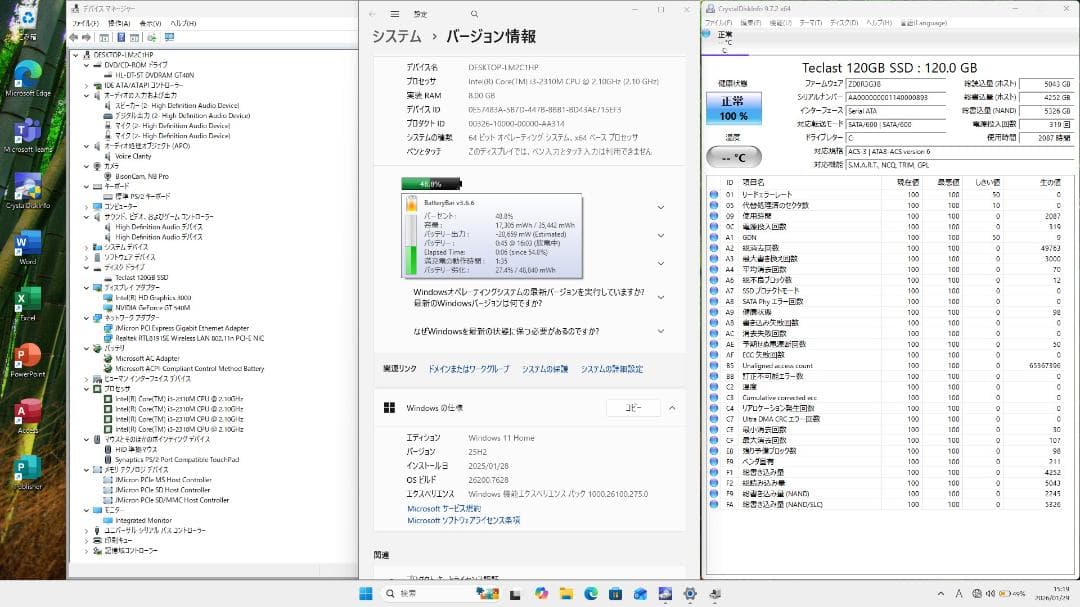
Task: Open the 操作(A) menu in Device Manager
Action: pos(119,22)
